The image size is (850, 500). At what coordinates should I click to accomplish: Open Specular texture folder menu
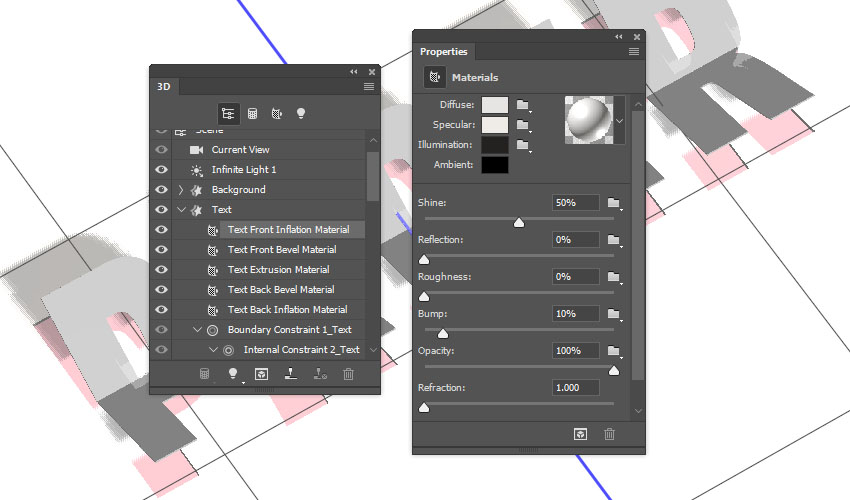[523, 125]
